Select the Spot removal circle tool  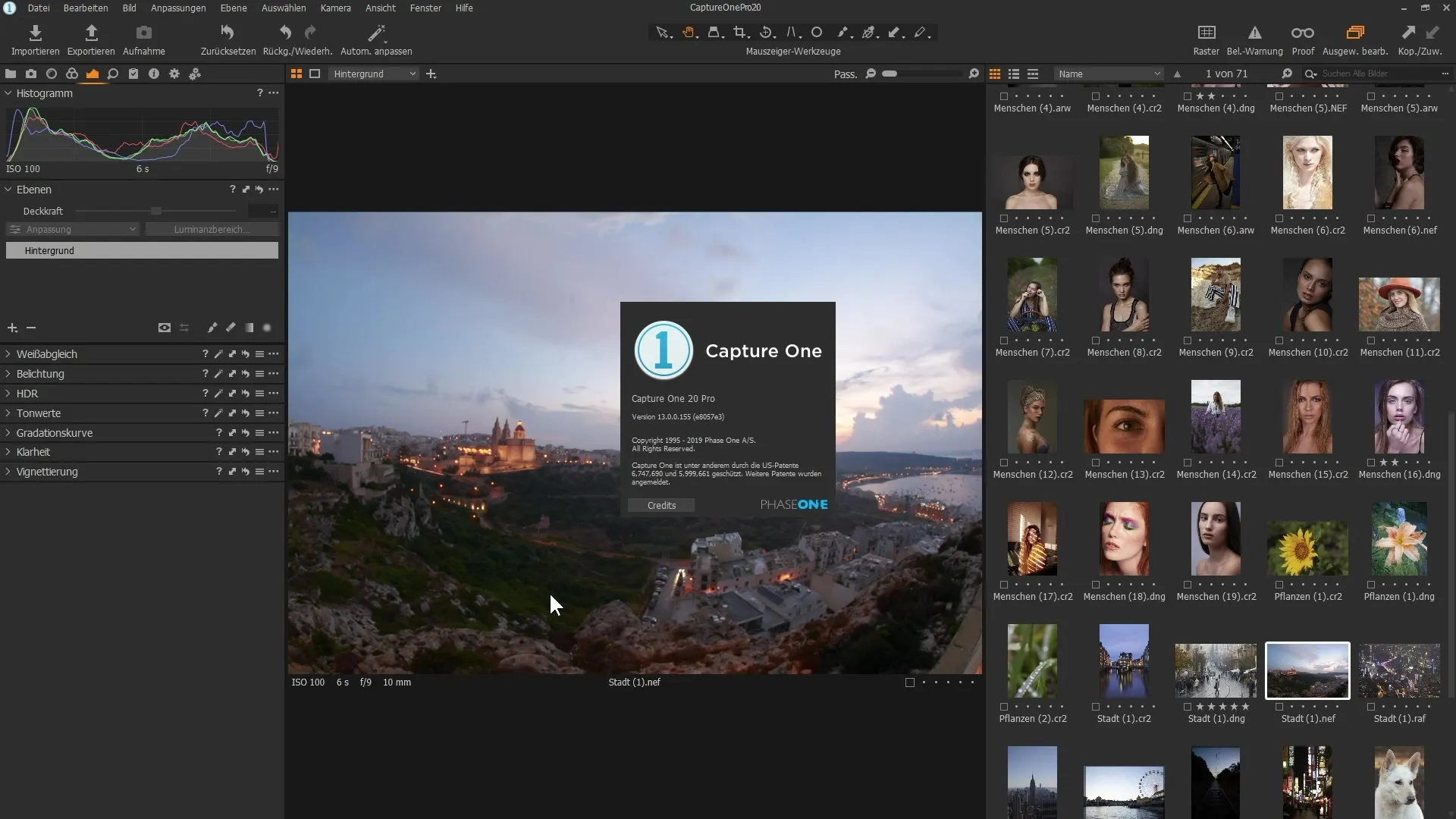coord(817,33)
